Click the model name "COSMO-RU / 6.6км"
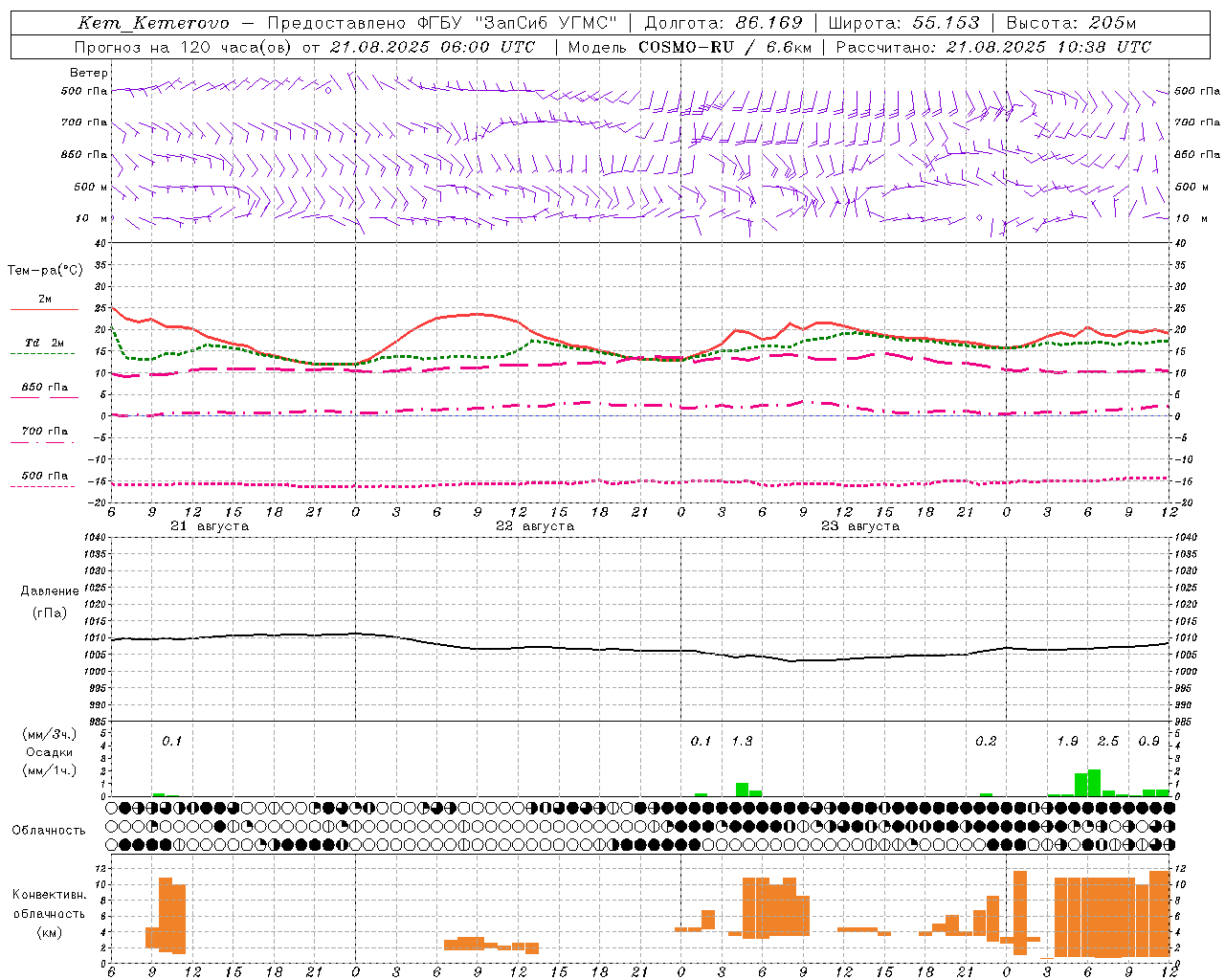This screenshot has height=980, width=1225. point(725,47)
